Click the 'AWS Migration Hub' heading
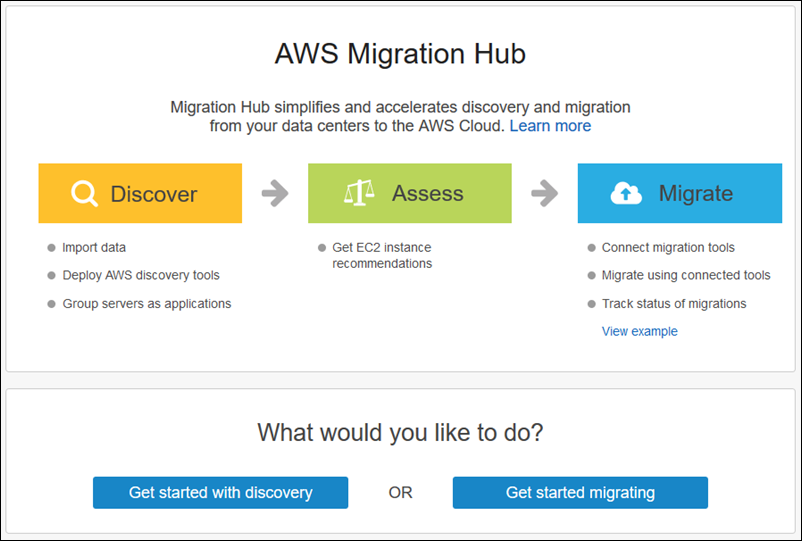Viewport: 802px width, 541px height. tap(400, 53)
